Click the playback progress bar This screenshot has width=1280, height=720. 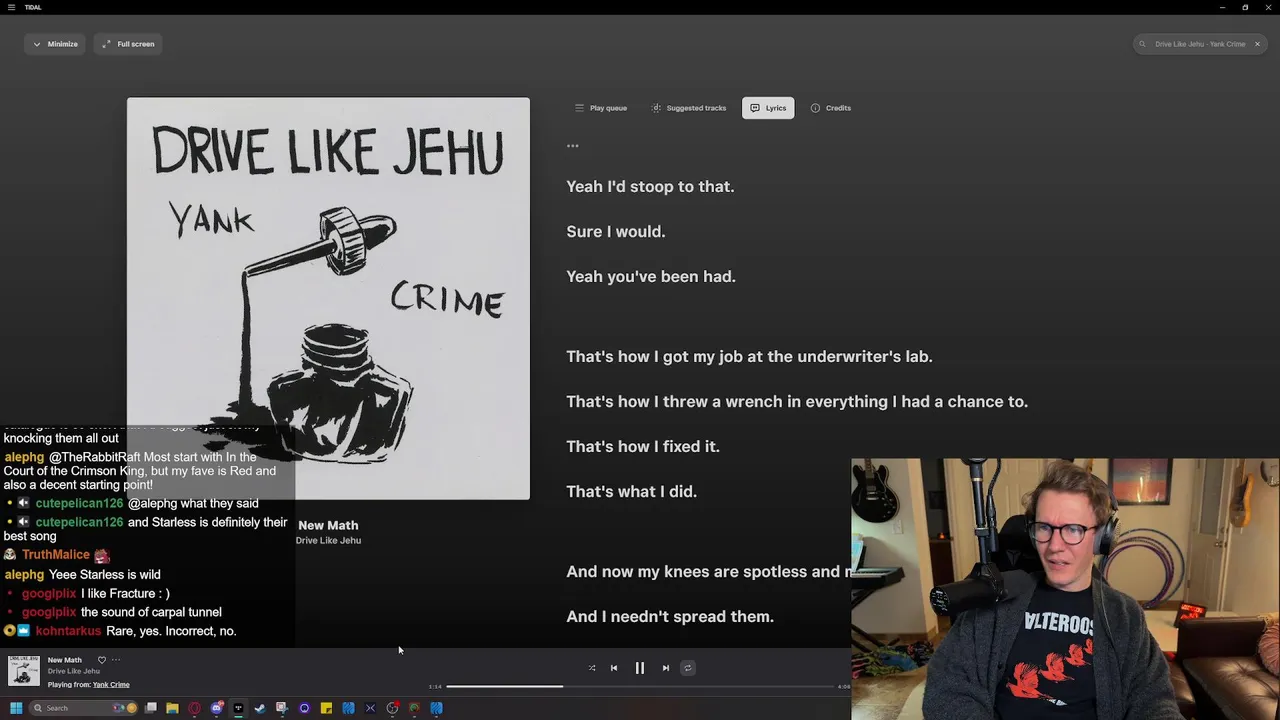[x=640, y=686]
